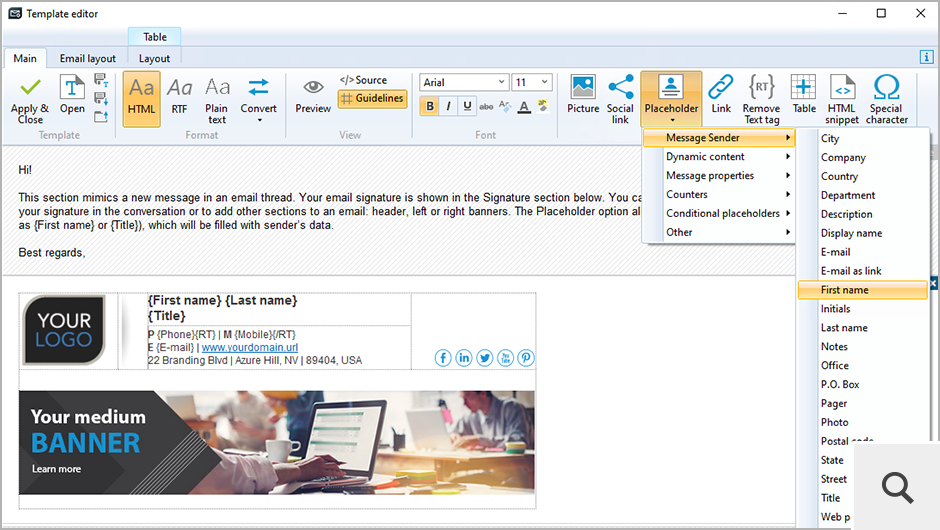
Task: Insert a Link with chain icon
Action: click(721, 95)
